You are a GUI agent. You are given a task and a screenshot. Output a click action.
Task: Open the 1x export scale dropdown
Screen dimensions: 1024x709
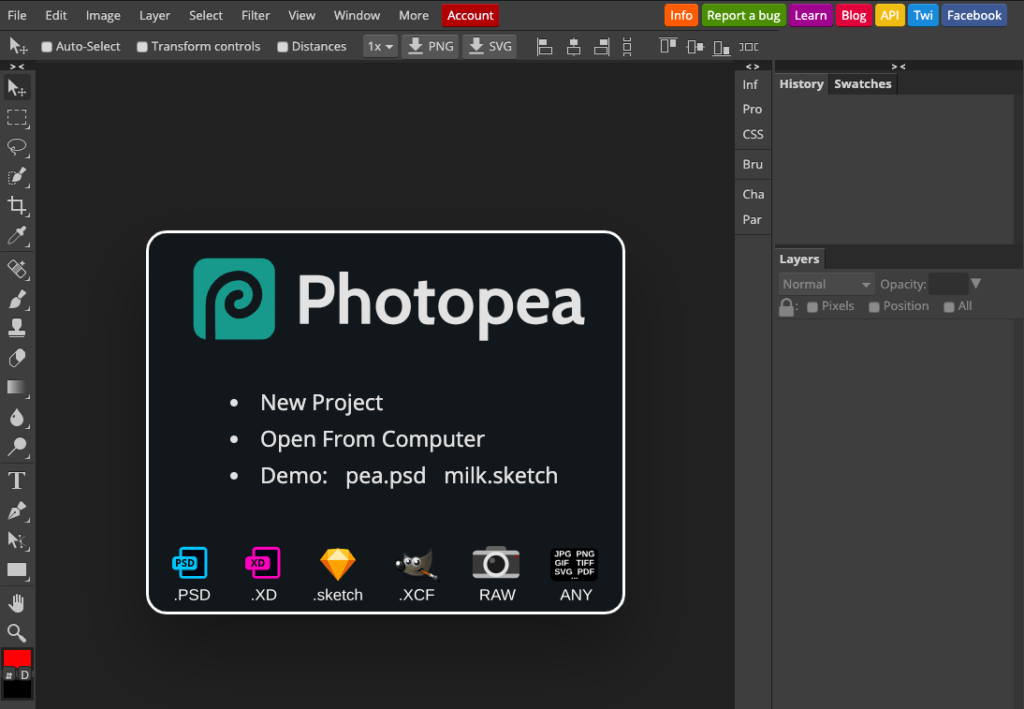pyautogui.click(x=380, y=46)
